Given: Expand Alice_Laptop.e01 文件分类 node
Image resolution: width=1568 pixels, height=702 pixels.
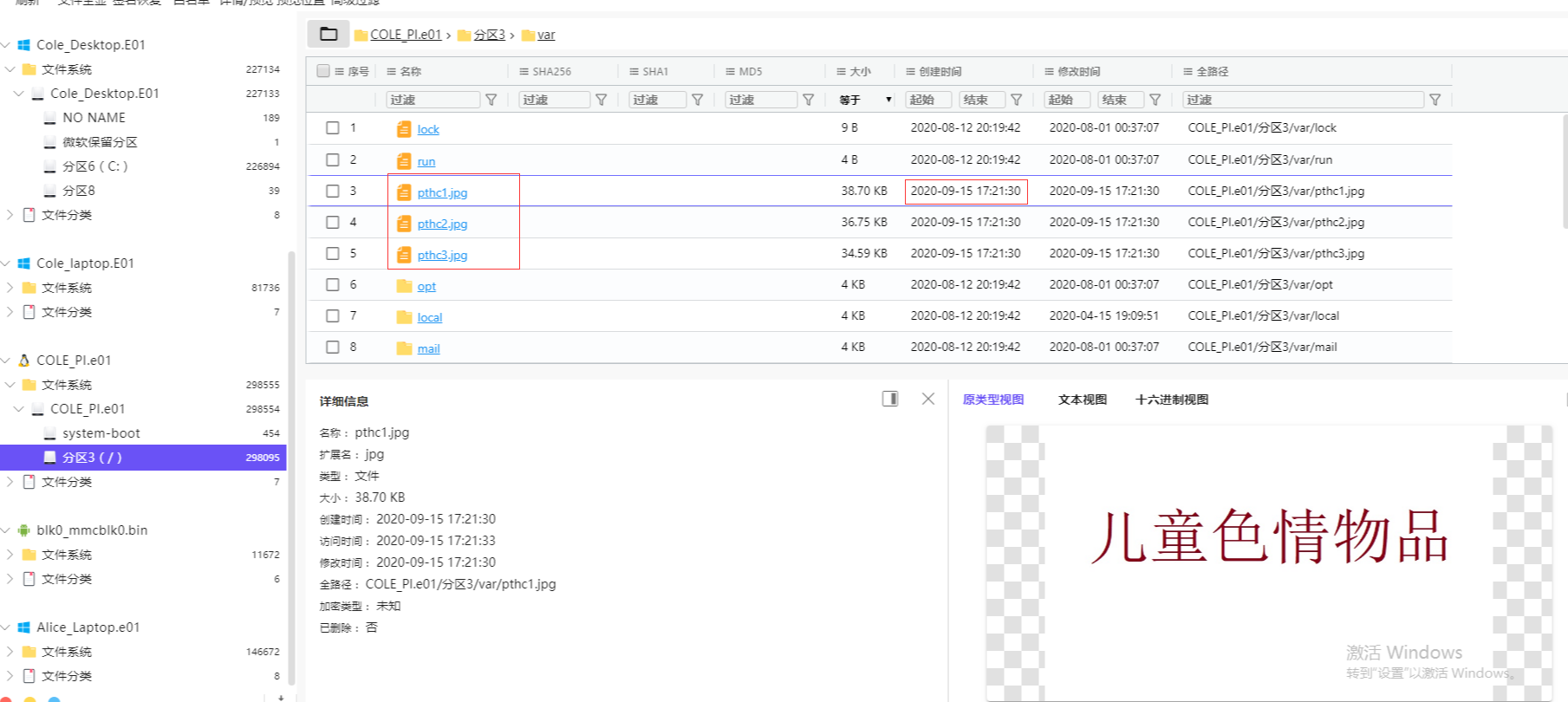Looking at the screenshot, I should pos(10,675).
